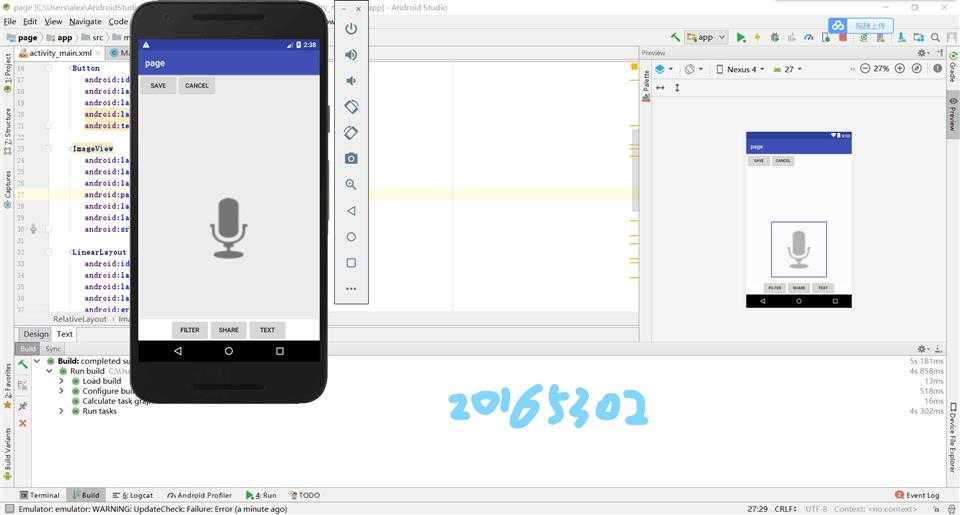Open the Event Log panel

(917, 495)
